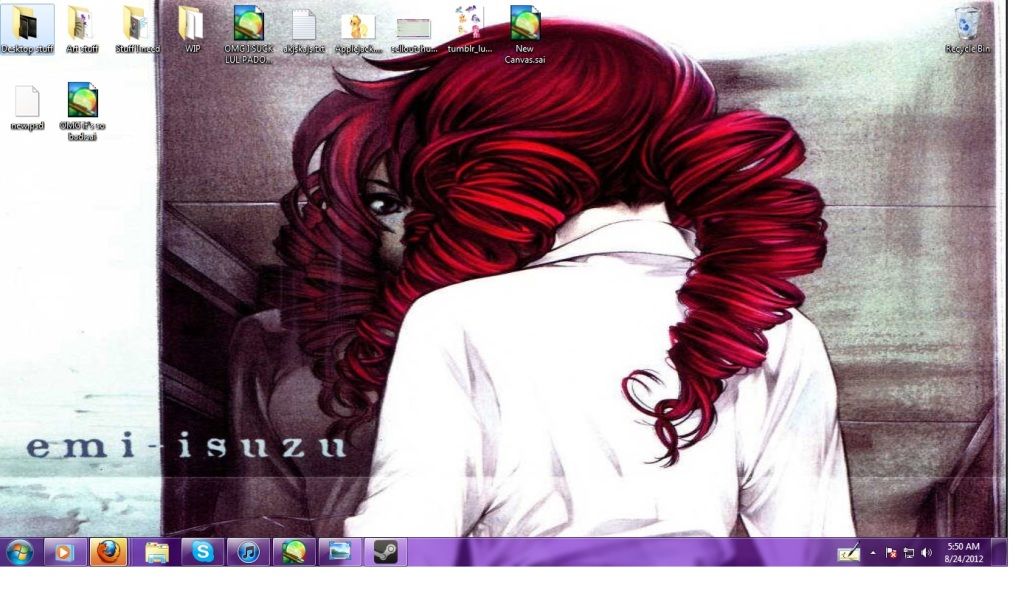1024x602 pixels.
Task: Select the 'Stuff I need' folder
Action: point(137,29)
